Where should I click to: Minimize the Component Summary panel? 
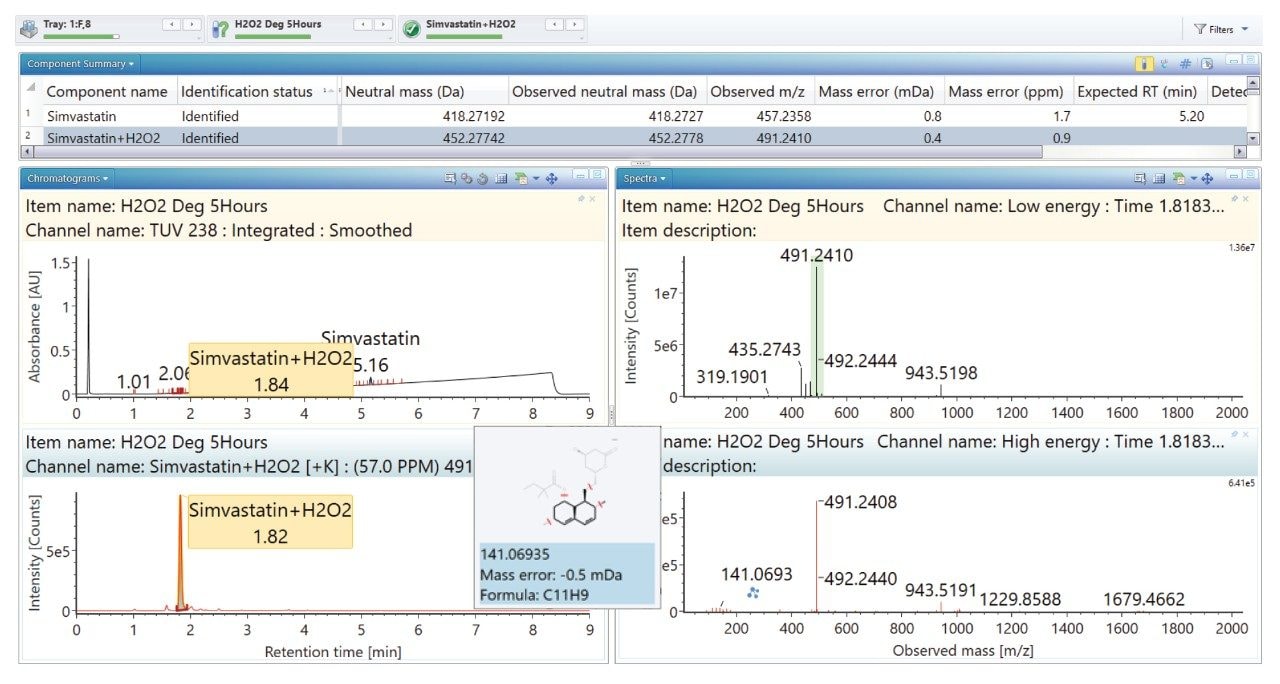1233,60
